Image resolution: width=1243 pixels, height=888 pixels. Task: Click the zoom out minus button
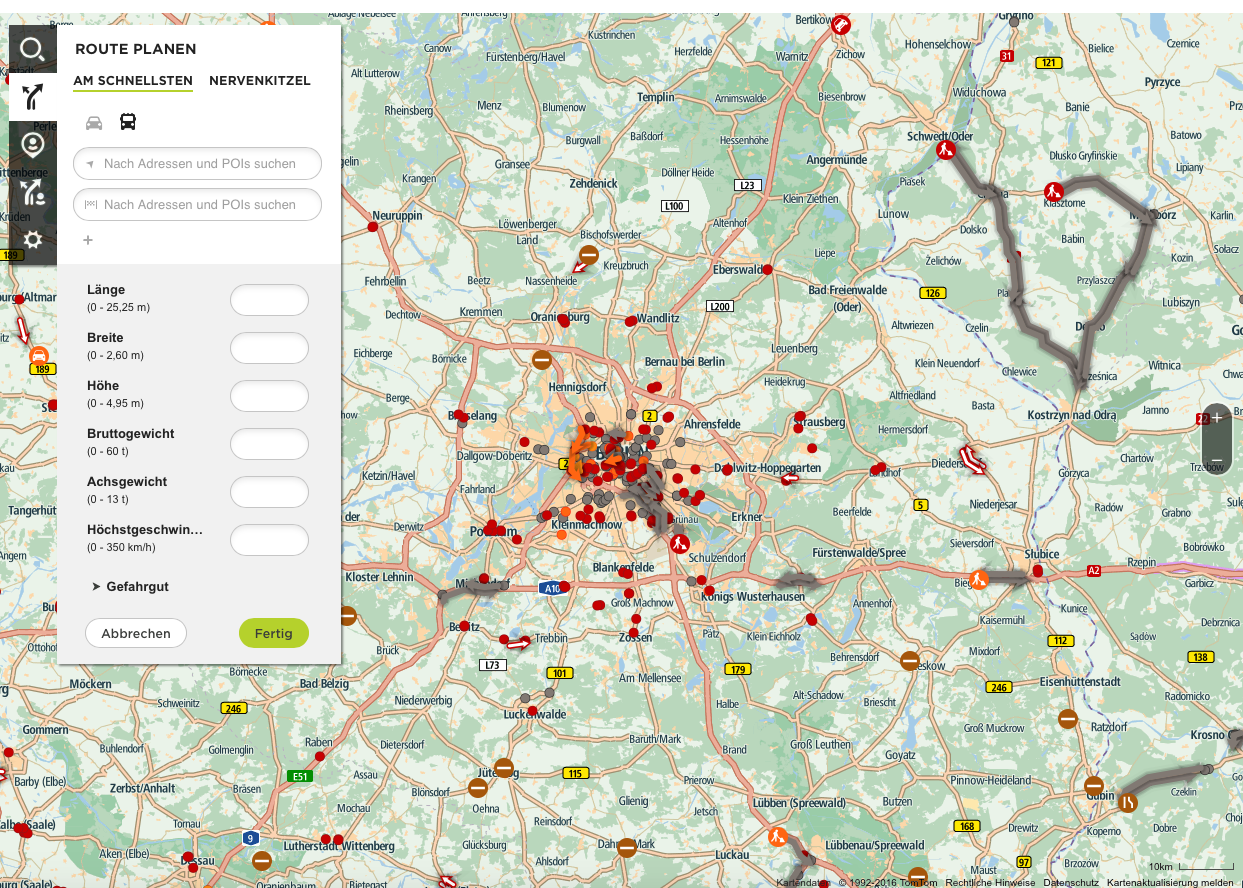[1217, 461]
